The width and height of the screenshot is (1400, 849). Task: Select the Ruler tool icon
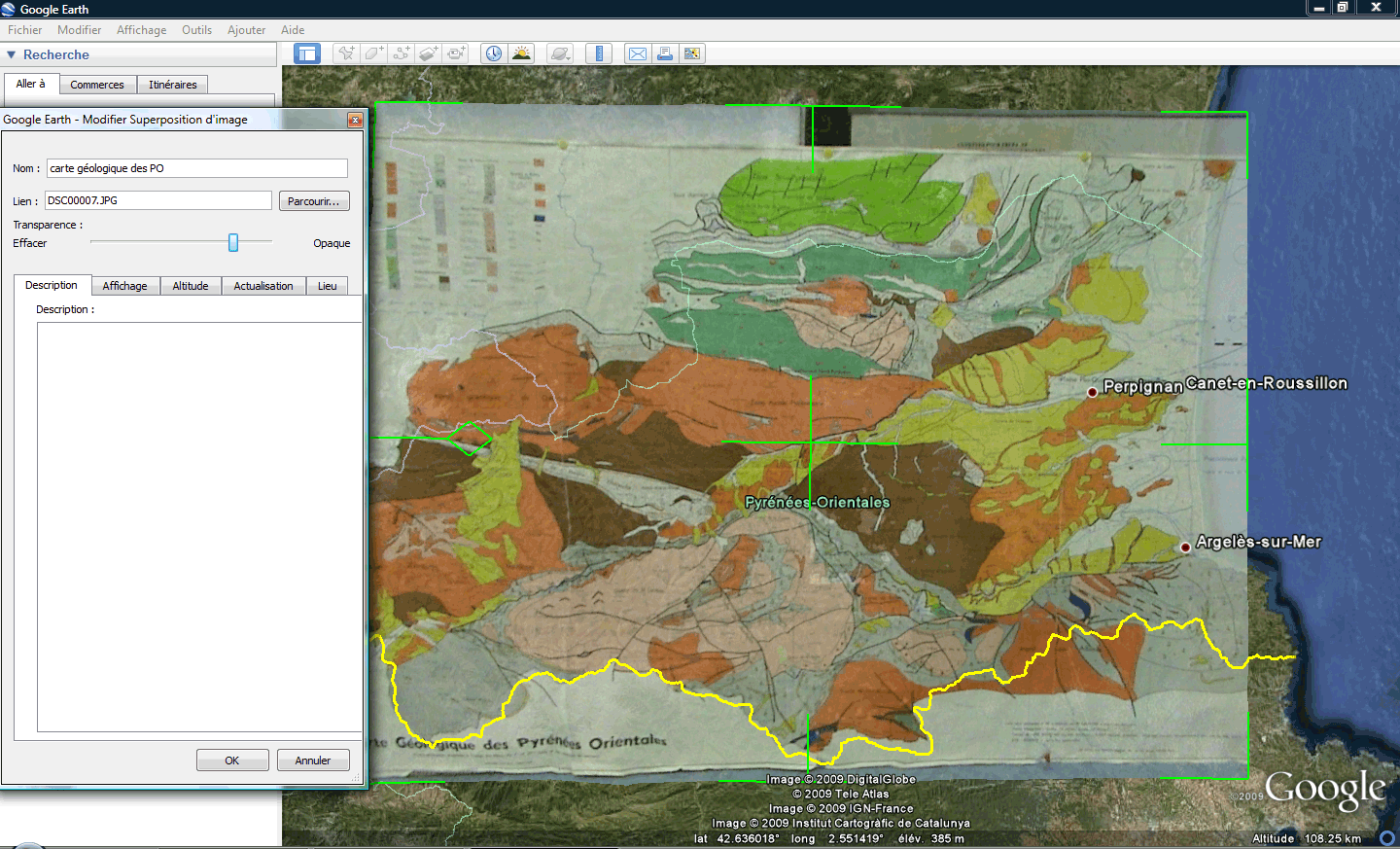click(599, 53)
